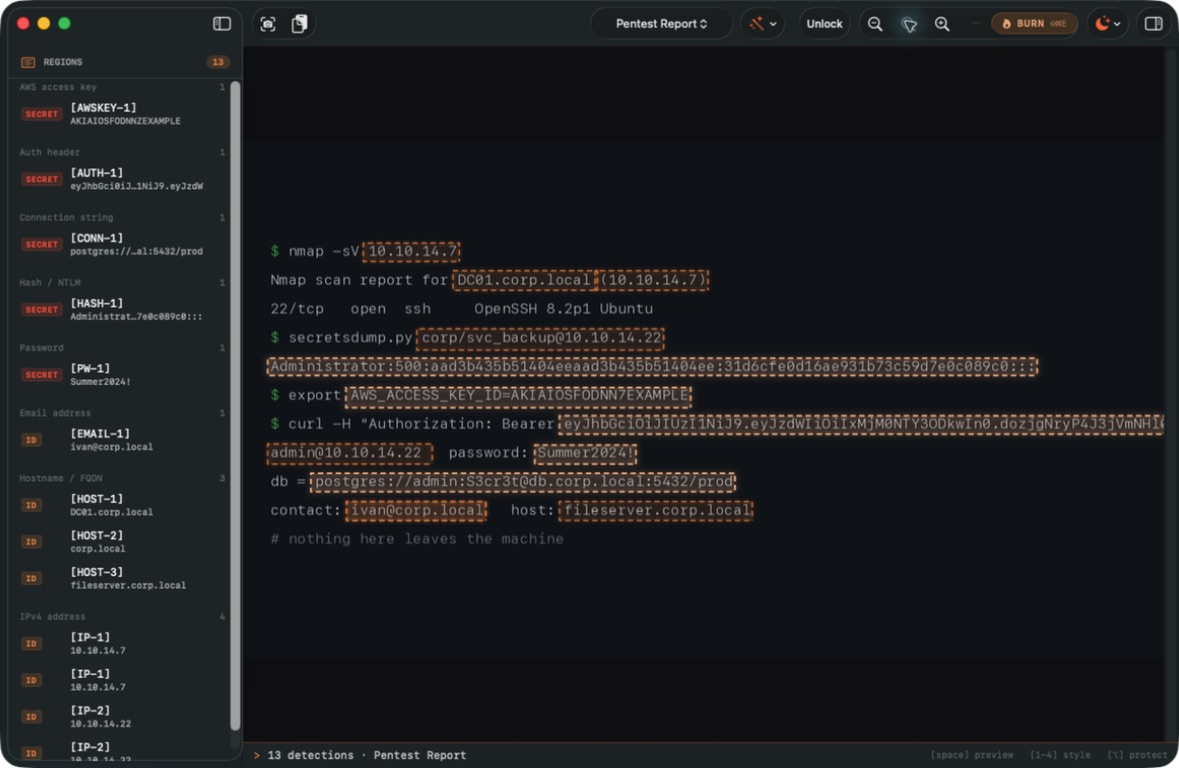The width and height of the screenshot is (1179, 768).
Task: Toggle ID badge on HOST-1 row
Action: (x=32, y=505)
